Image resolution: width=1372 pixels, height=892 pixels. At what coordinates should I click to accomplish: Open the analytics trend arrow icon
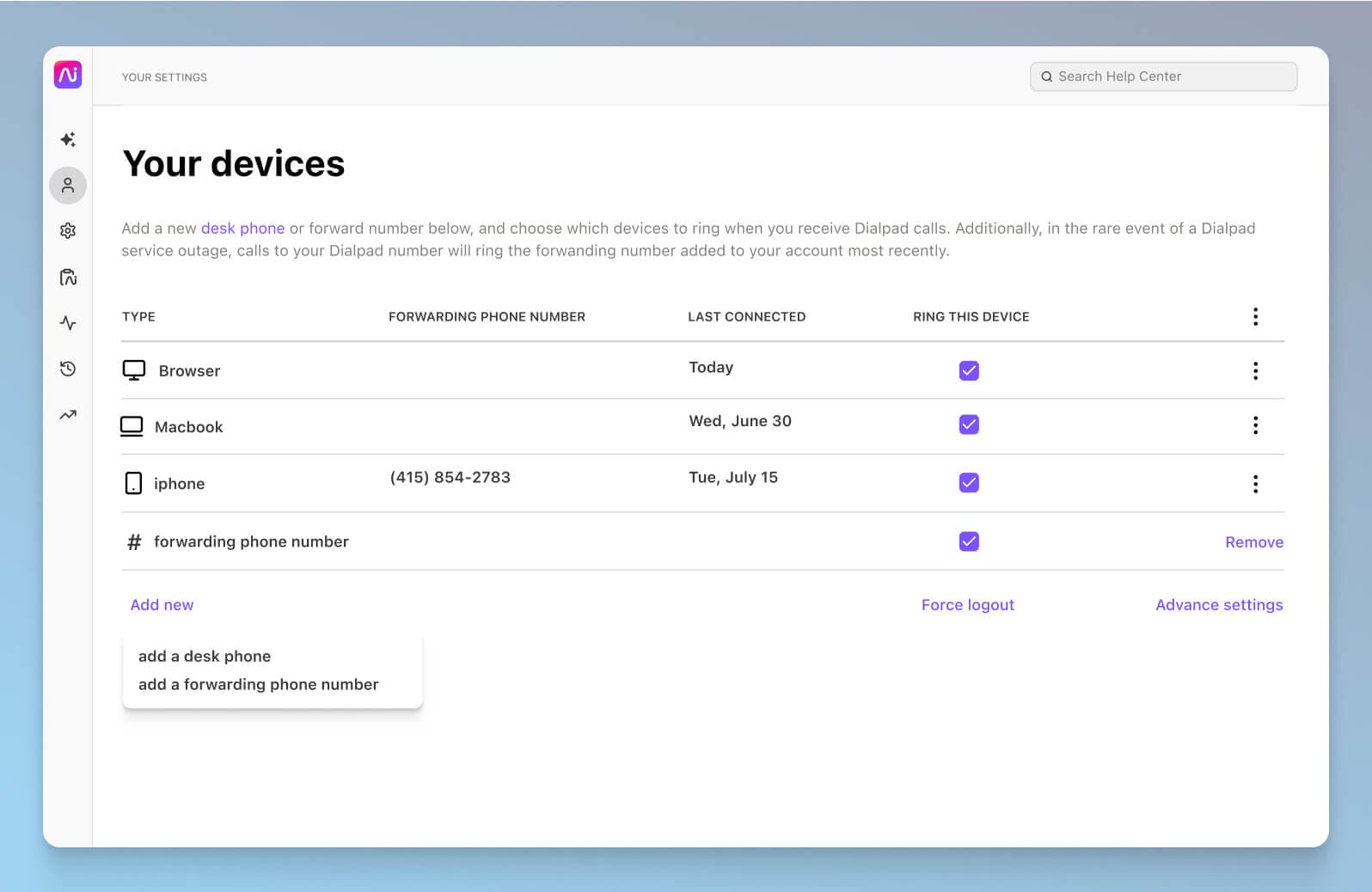pos(68,415)
